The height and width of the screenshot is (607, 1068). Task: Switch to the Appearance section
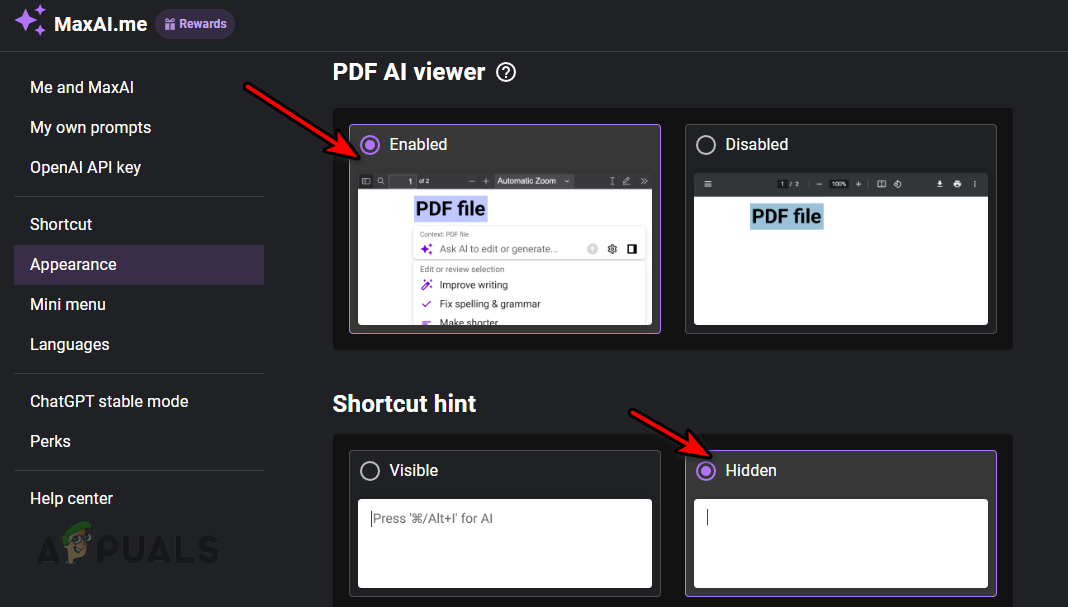(x=72, y=264)
